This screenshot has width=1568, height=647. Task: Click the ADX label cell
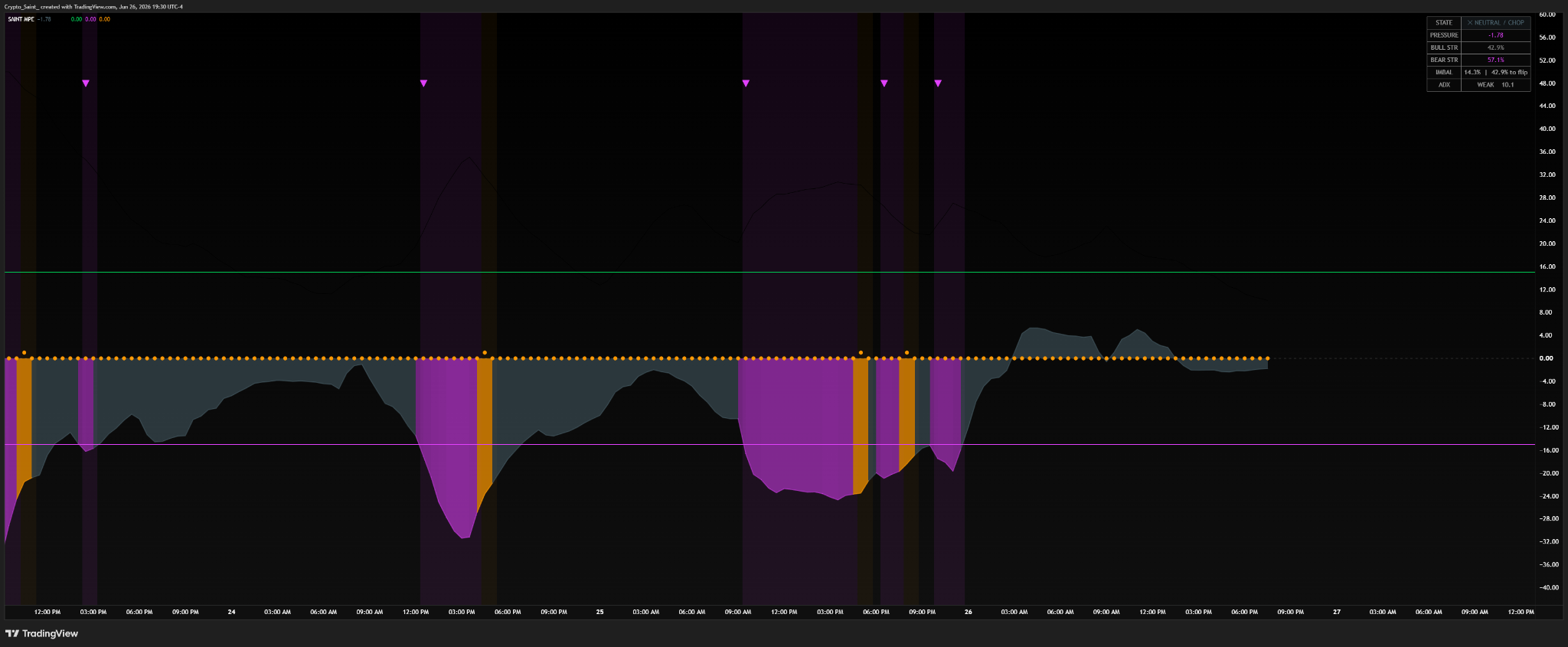(x=1444, y=84)
